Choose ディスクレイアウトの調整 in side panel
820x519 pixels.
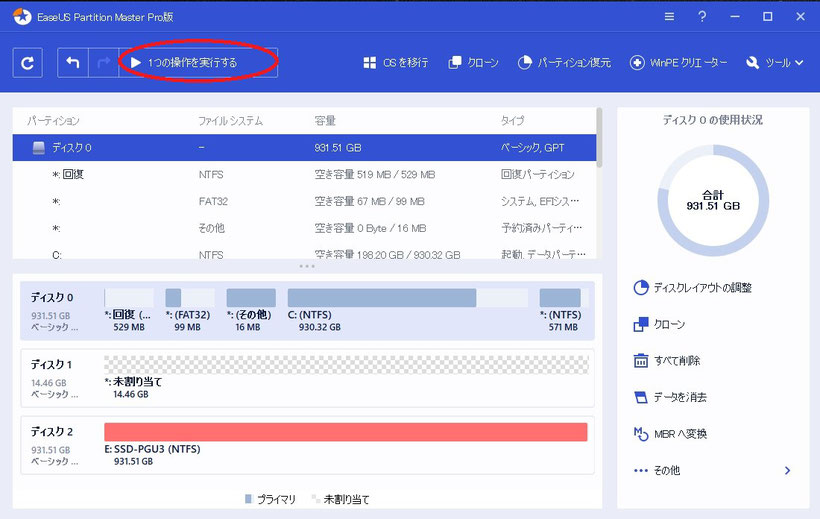coord(692,288)
